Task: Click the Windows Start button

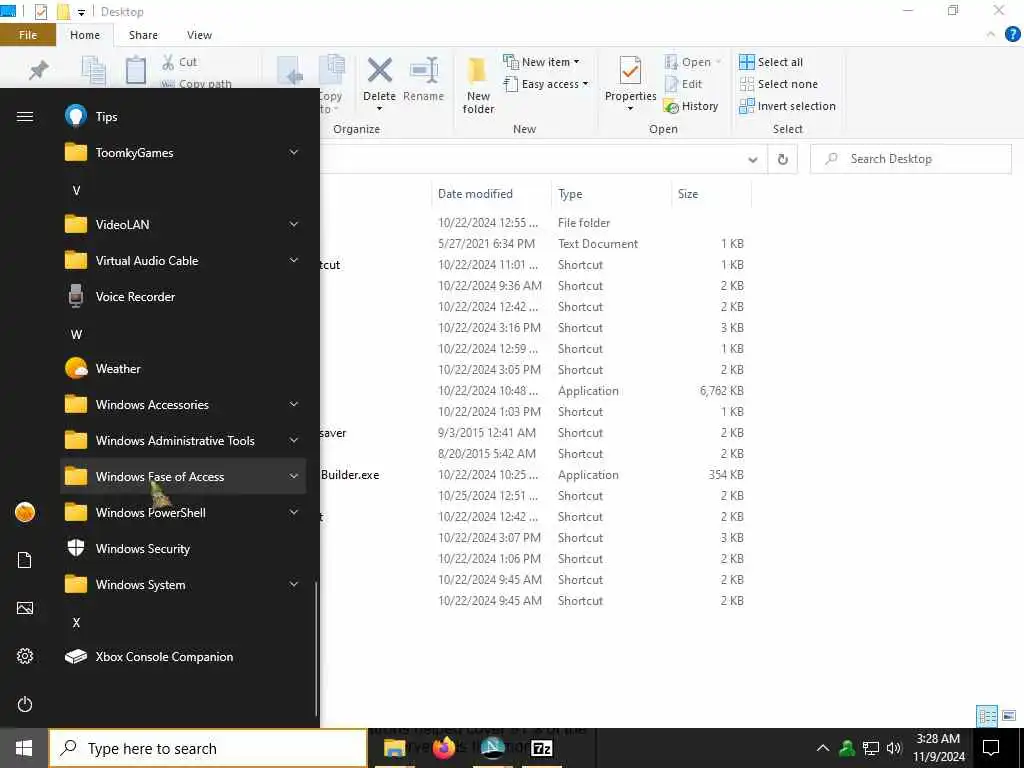Action: click(x=24, y=748)
